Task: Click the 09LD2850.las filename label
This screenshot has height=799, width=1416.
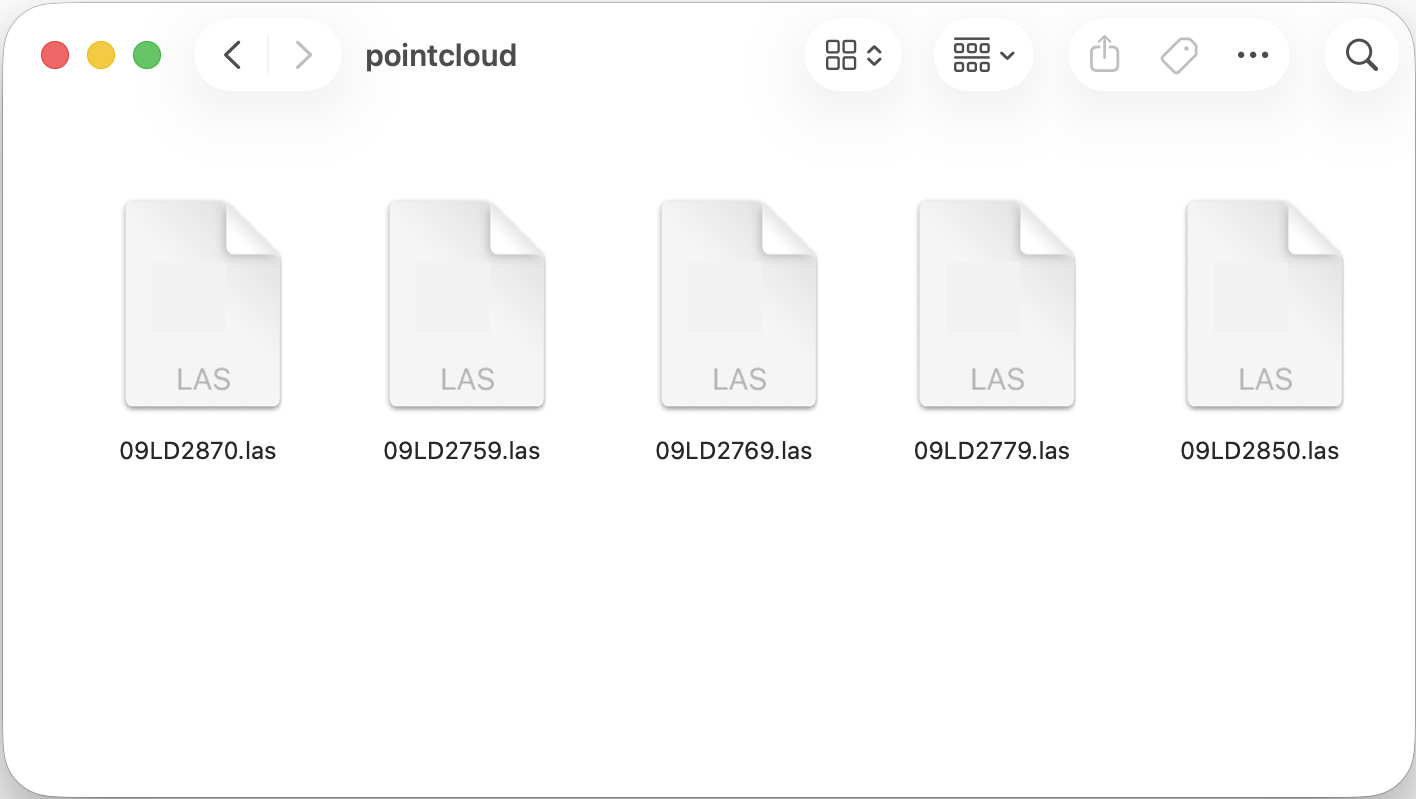Action: [x=1260, y=451]
